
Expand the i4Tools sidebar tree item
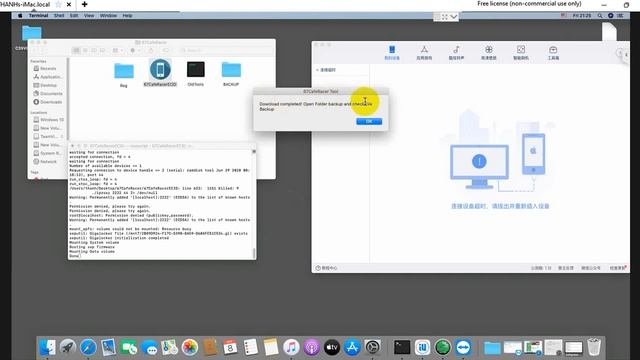click(x=318, y=70)
